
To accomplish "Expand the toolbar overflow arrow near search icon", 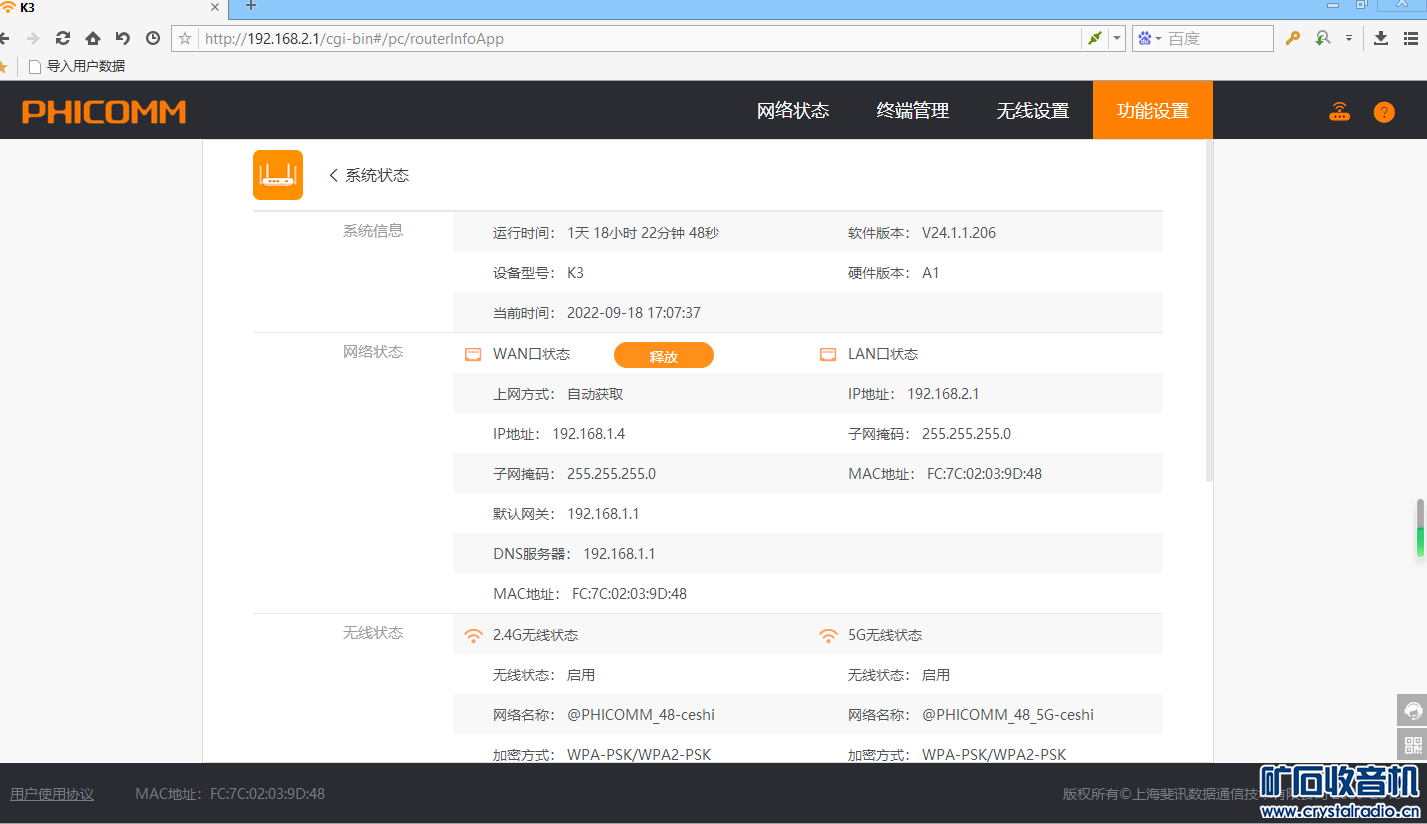I will (1348, 38).
